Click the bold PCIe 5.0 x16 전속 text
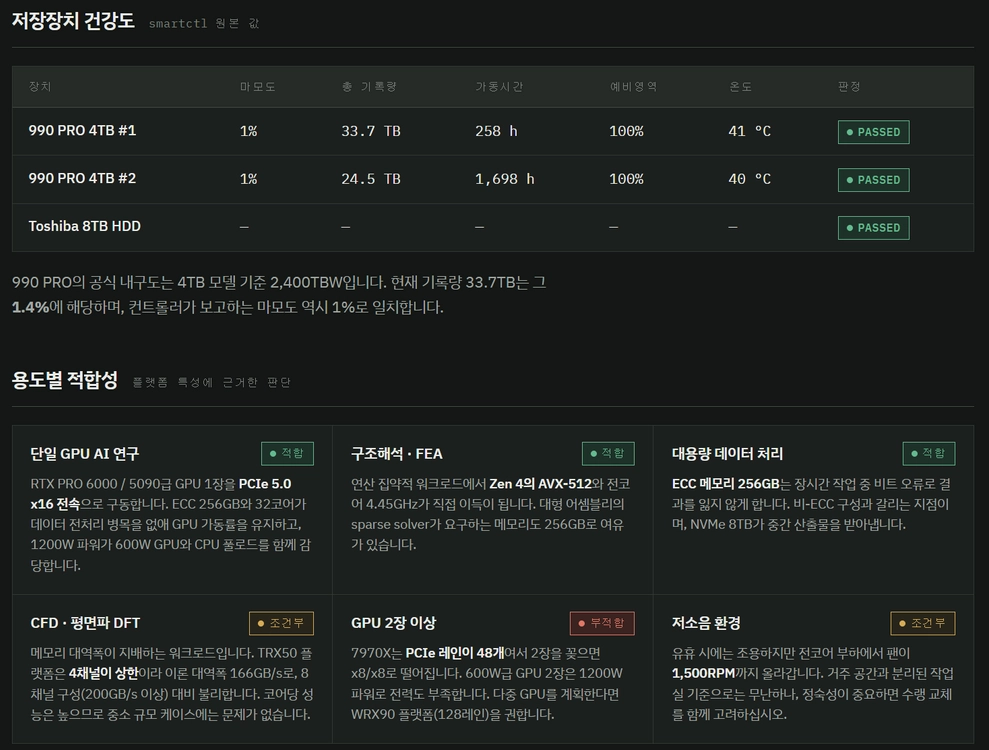989x750 pixels. pyautogui.click(x=161, y=494)
